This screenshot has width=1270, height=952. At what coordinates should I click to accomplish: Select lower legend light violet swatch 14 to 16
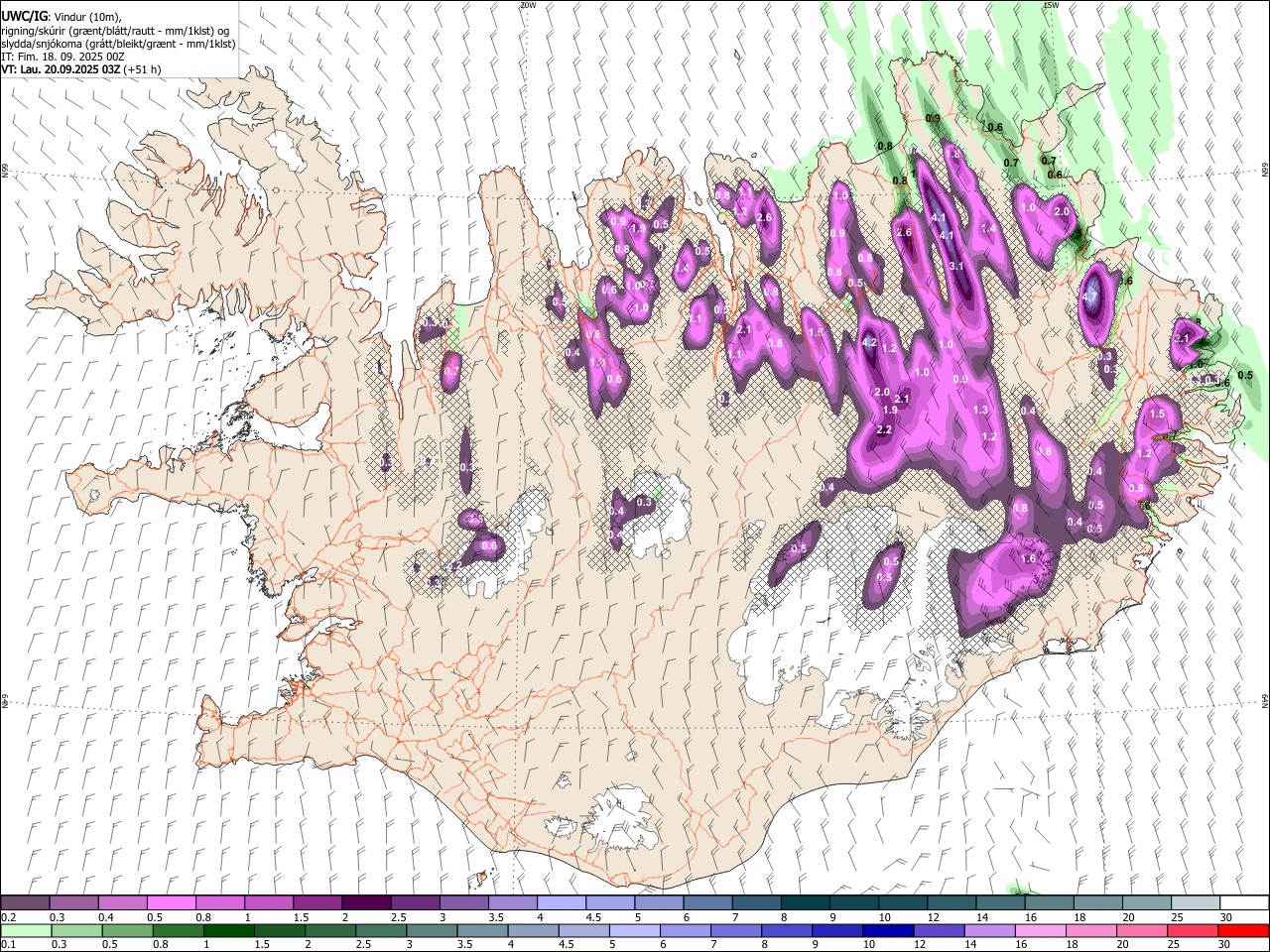coord(990,931)
